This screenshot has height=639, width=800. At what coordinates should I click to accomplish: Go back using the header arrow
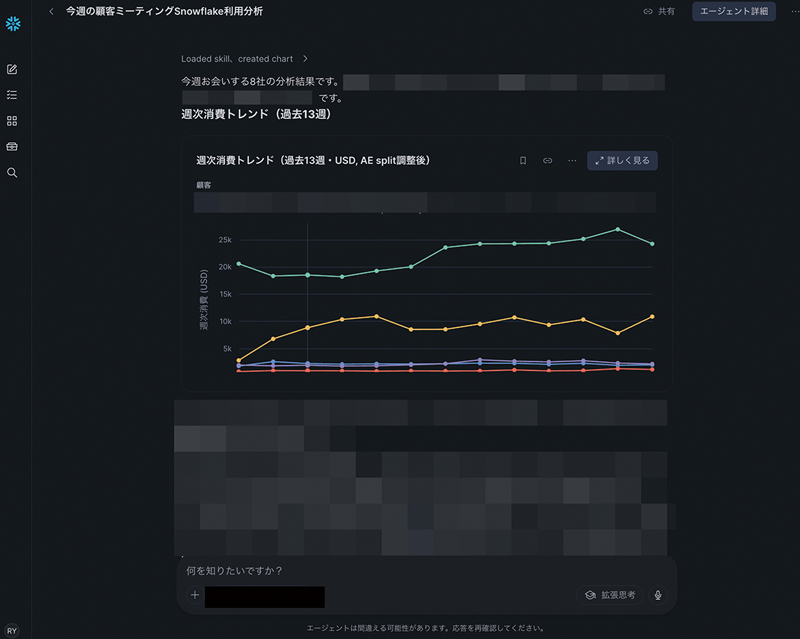tap(51, 11)
